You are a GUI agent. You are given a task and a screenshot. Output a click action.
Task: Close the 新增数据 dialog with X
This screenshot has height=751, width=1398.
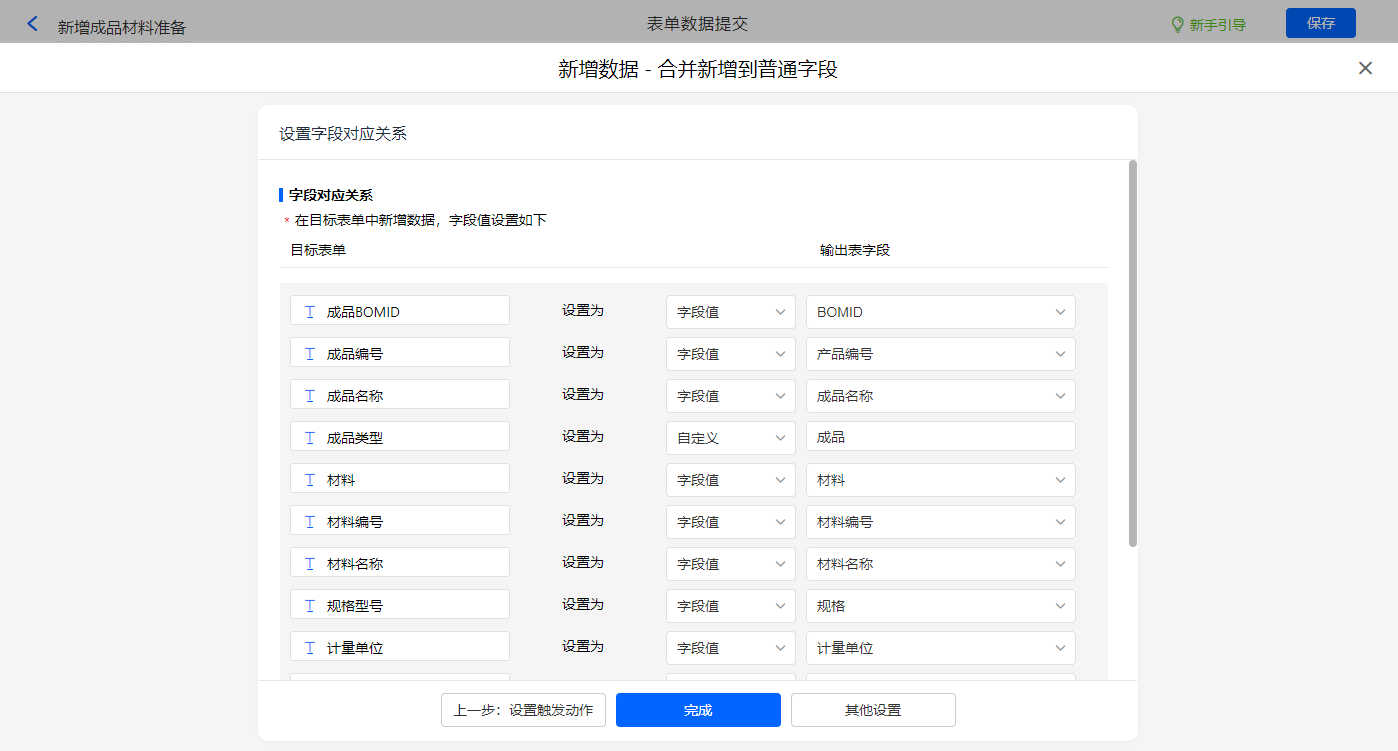(1365, 68)
